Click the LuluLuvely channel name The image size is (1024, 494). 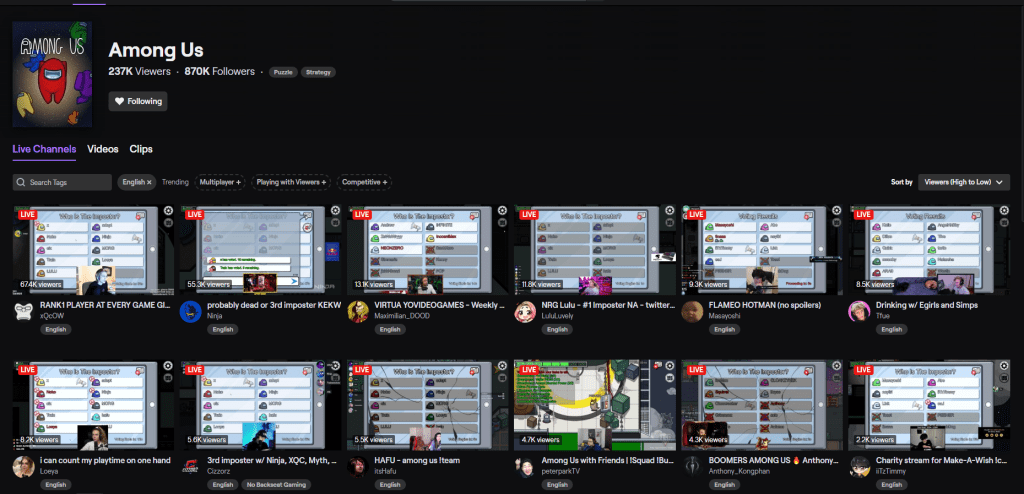tap(559, 316)
